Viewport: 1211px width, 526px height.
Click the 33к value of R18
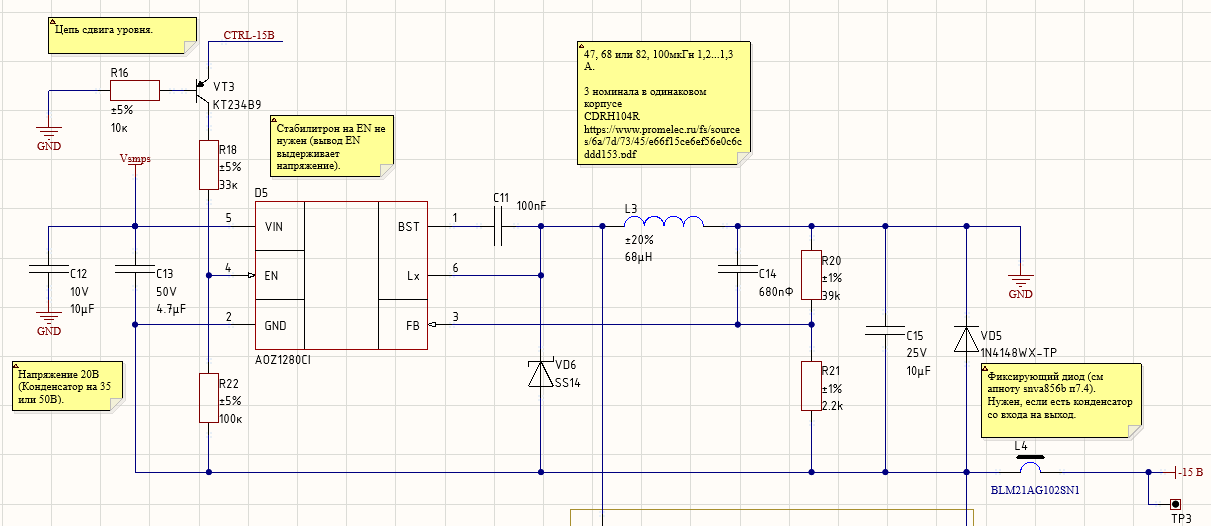point(228,185)
